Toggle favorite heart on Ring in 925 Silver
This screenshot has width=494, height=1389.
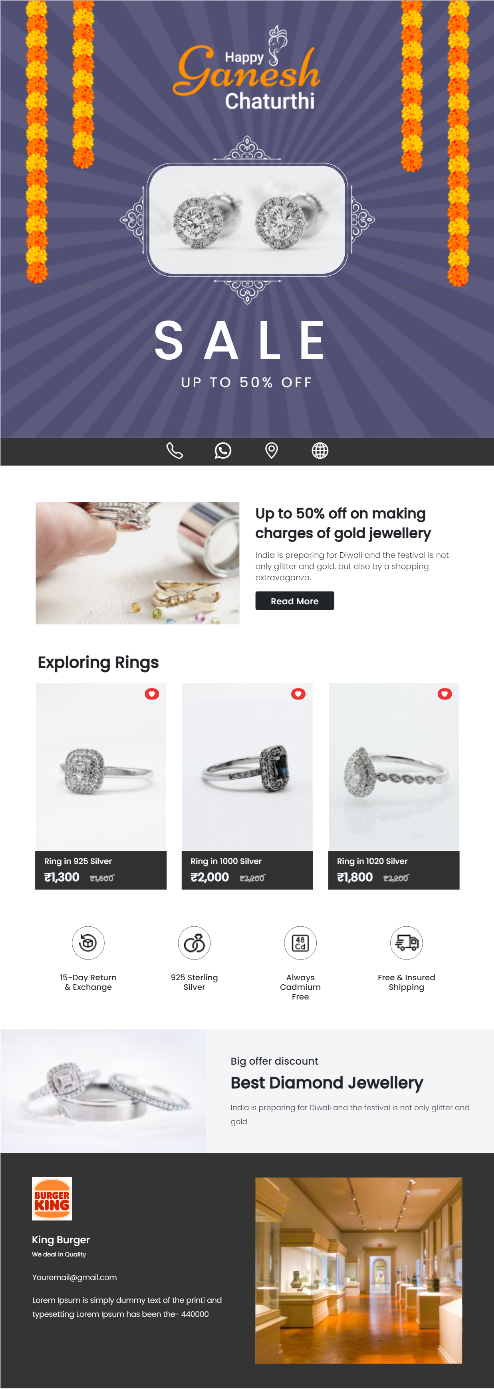152,694
